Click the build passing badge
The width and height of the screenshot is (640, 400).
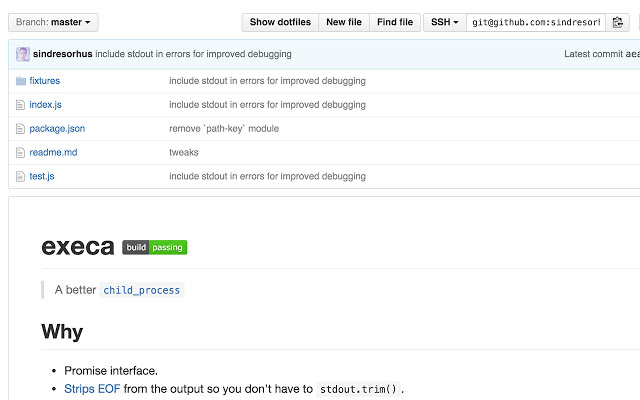pos(154,247)
